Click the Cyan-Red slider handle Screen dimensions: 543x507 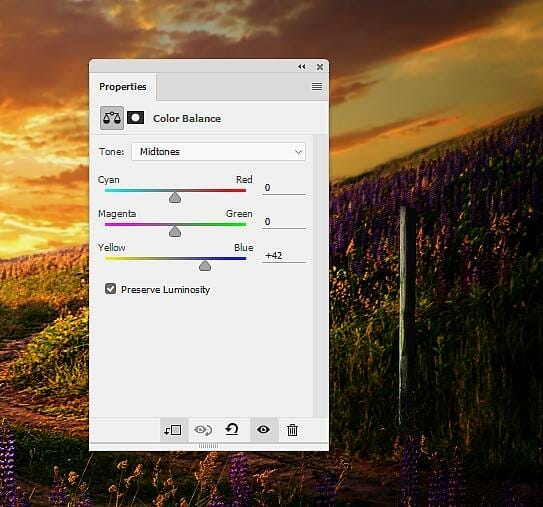(x=175, y=197)
